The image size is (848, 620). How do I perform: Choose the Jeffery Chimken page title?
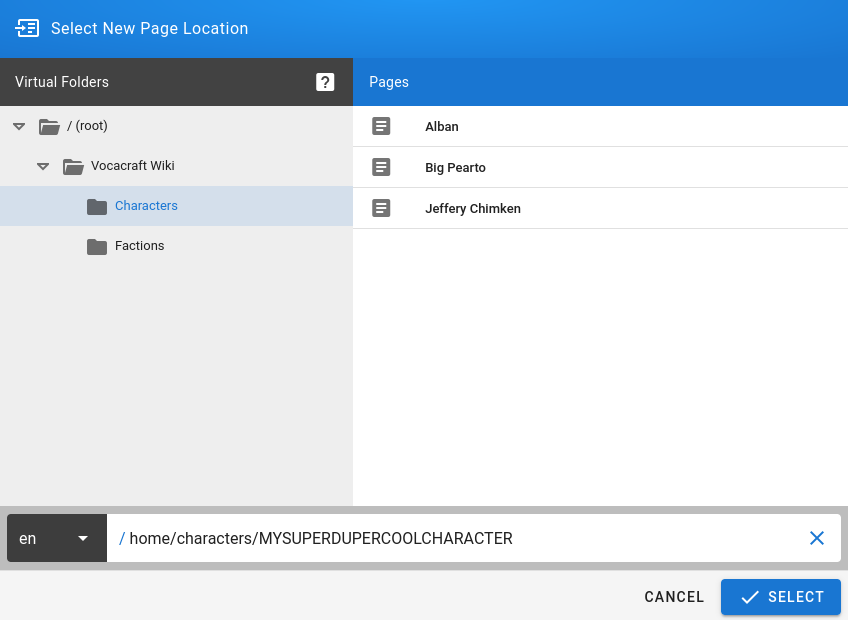472,209
